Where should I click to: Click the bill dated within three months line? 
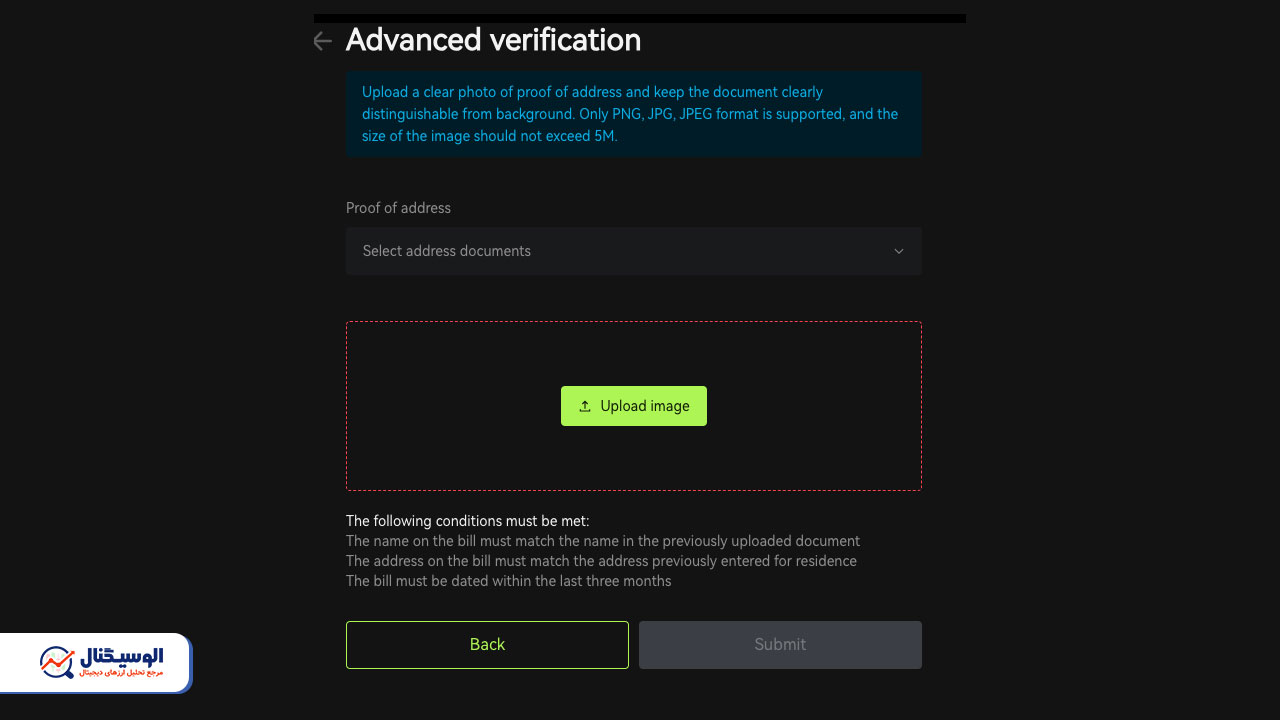[509, 581]
